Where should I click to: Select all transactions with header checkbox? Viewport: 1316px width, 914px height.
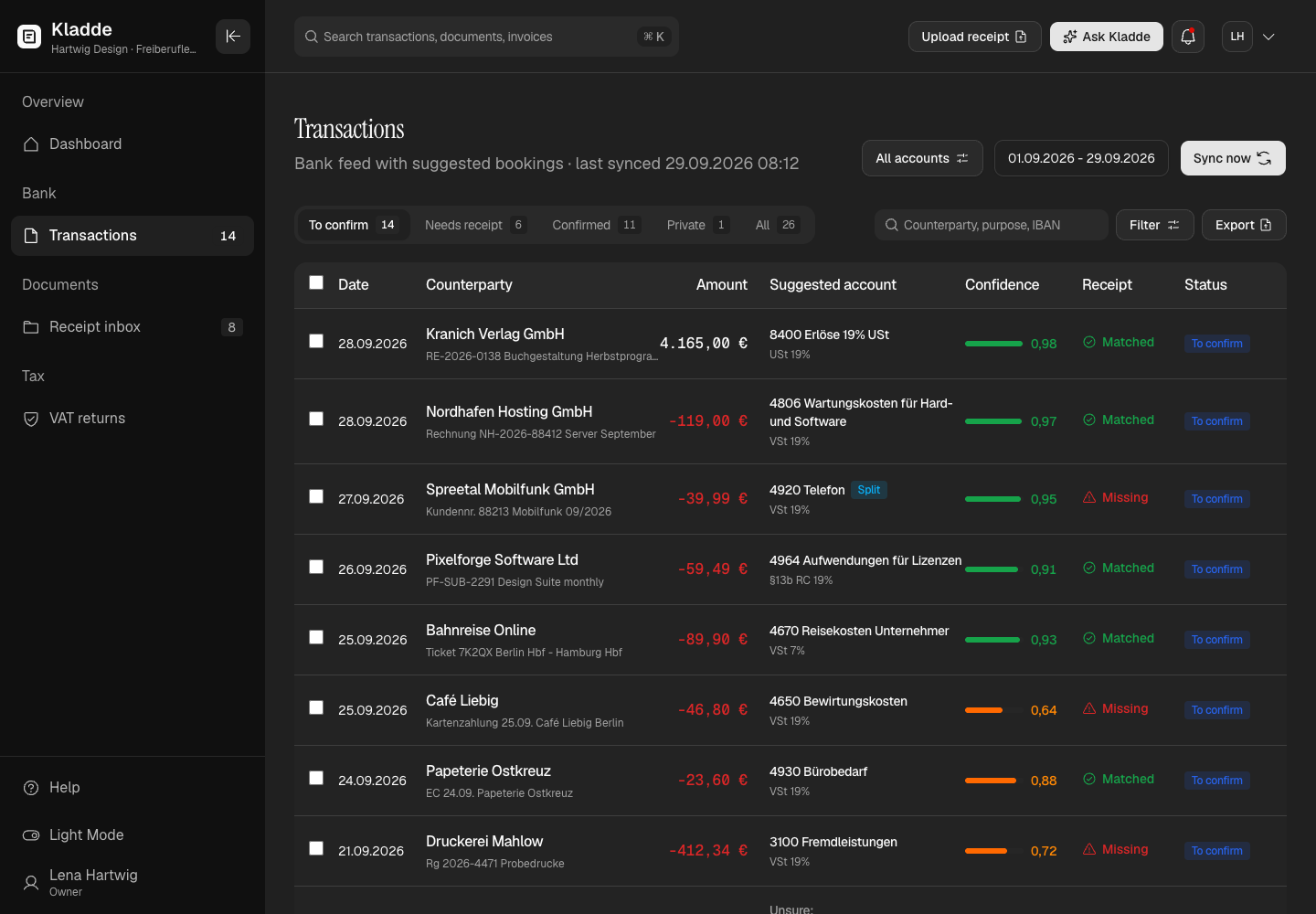316,282
